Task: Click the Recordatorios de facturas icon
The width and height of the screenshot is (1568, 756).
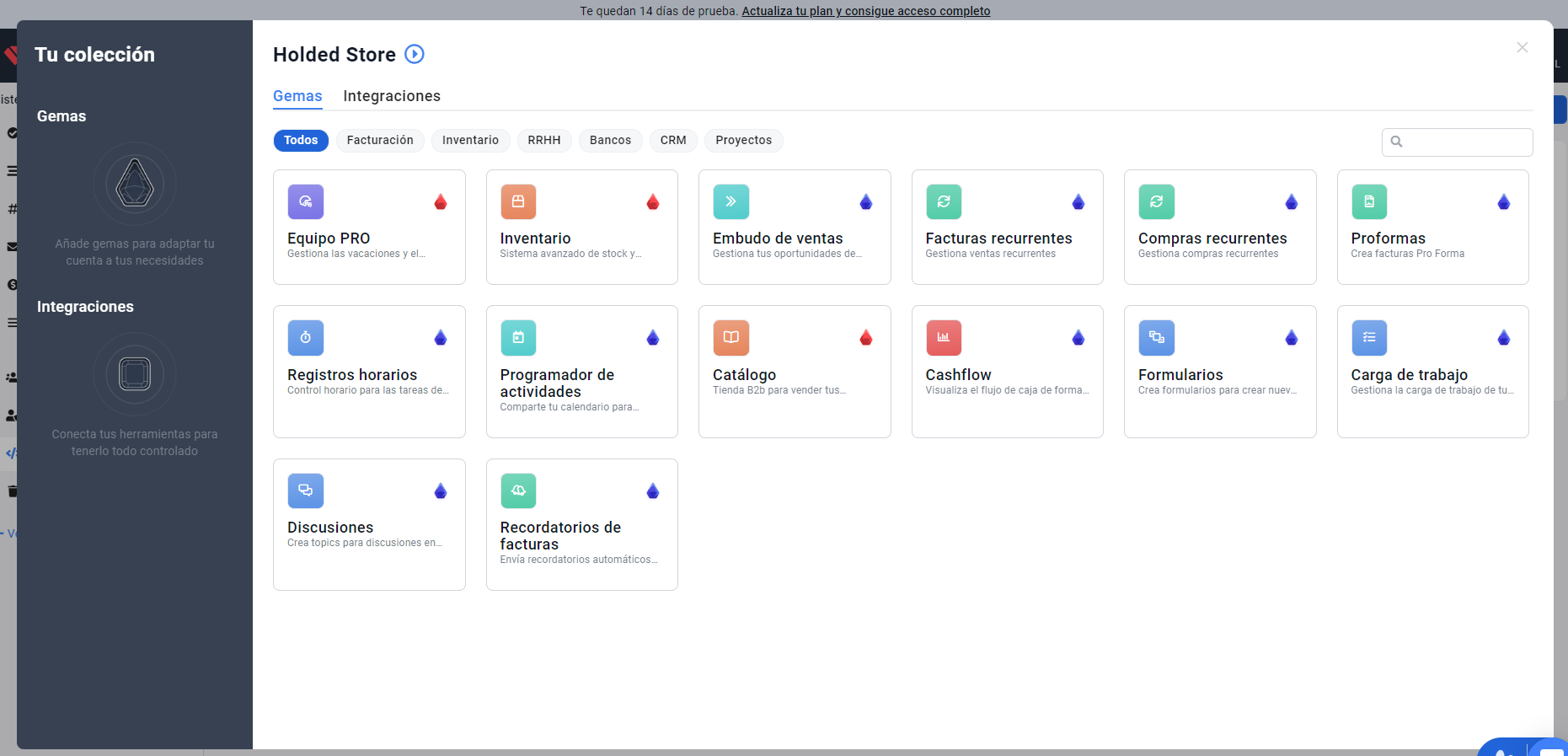Action: 518,491
